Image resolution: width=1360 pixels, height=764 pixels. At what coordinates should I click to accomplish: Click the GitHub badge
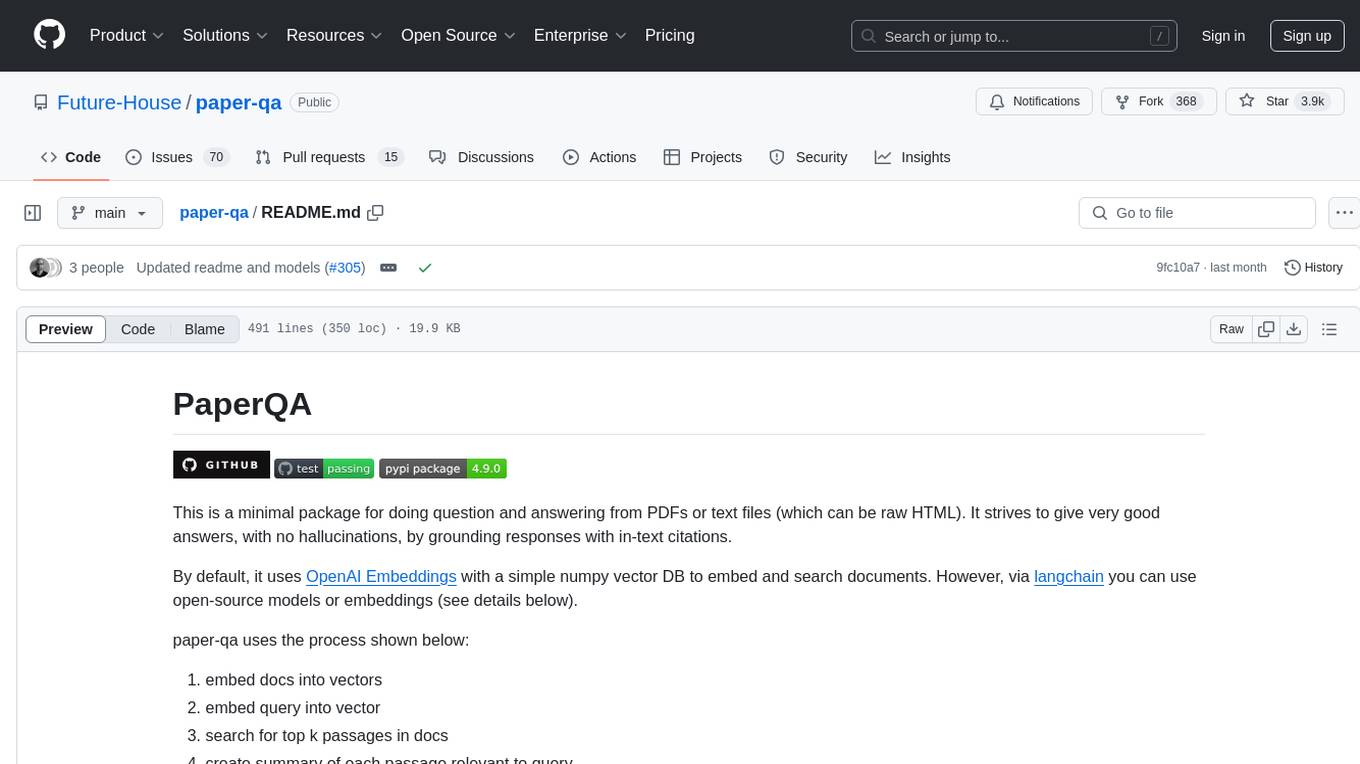click(x=221, y=465)
